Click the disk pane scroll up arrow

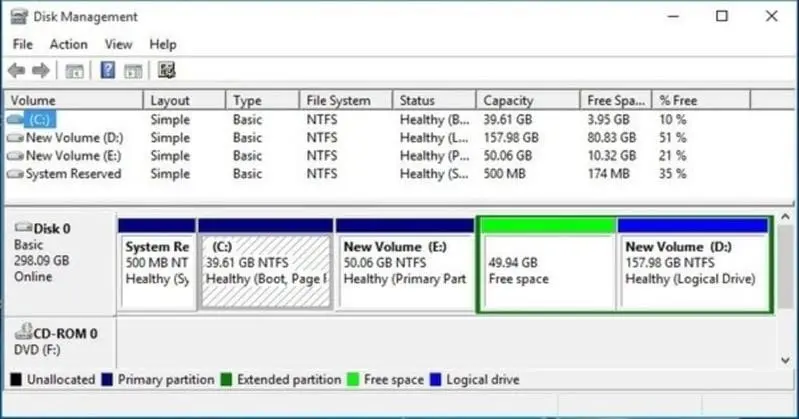click(785, 217)
